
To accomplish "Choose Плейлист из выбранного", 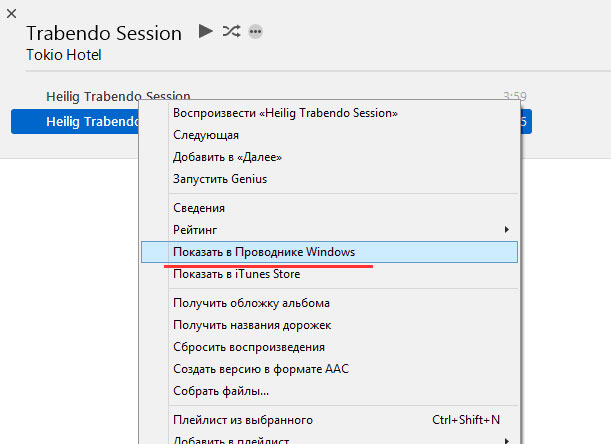I will (x=243, y=420).
